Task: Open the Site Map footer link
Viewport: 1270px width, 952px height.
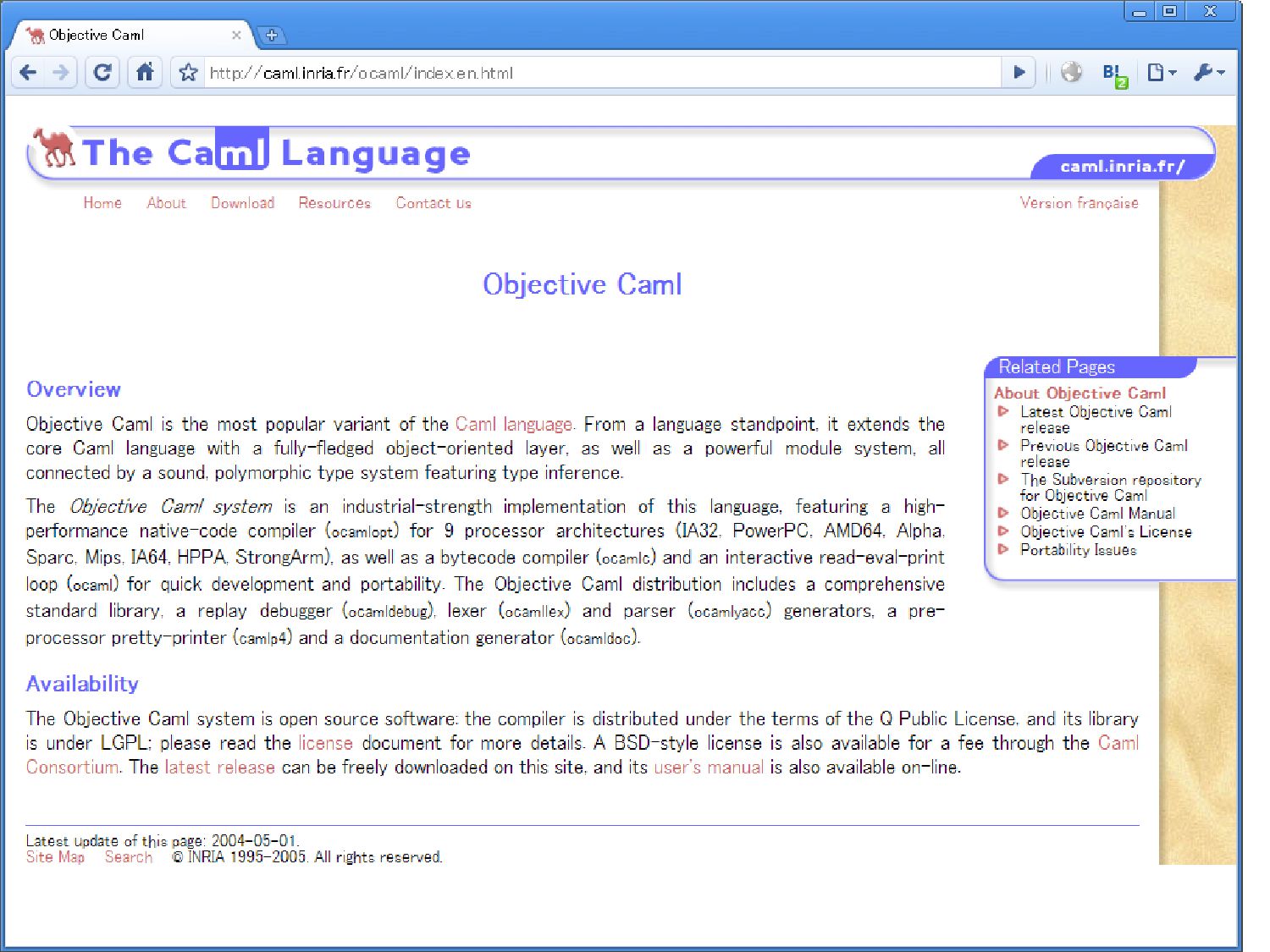Action: coord(55,857)
